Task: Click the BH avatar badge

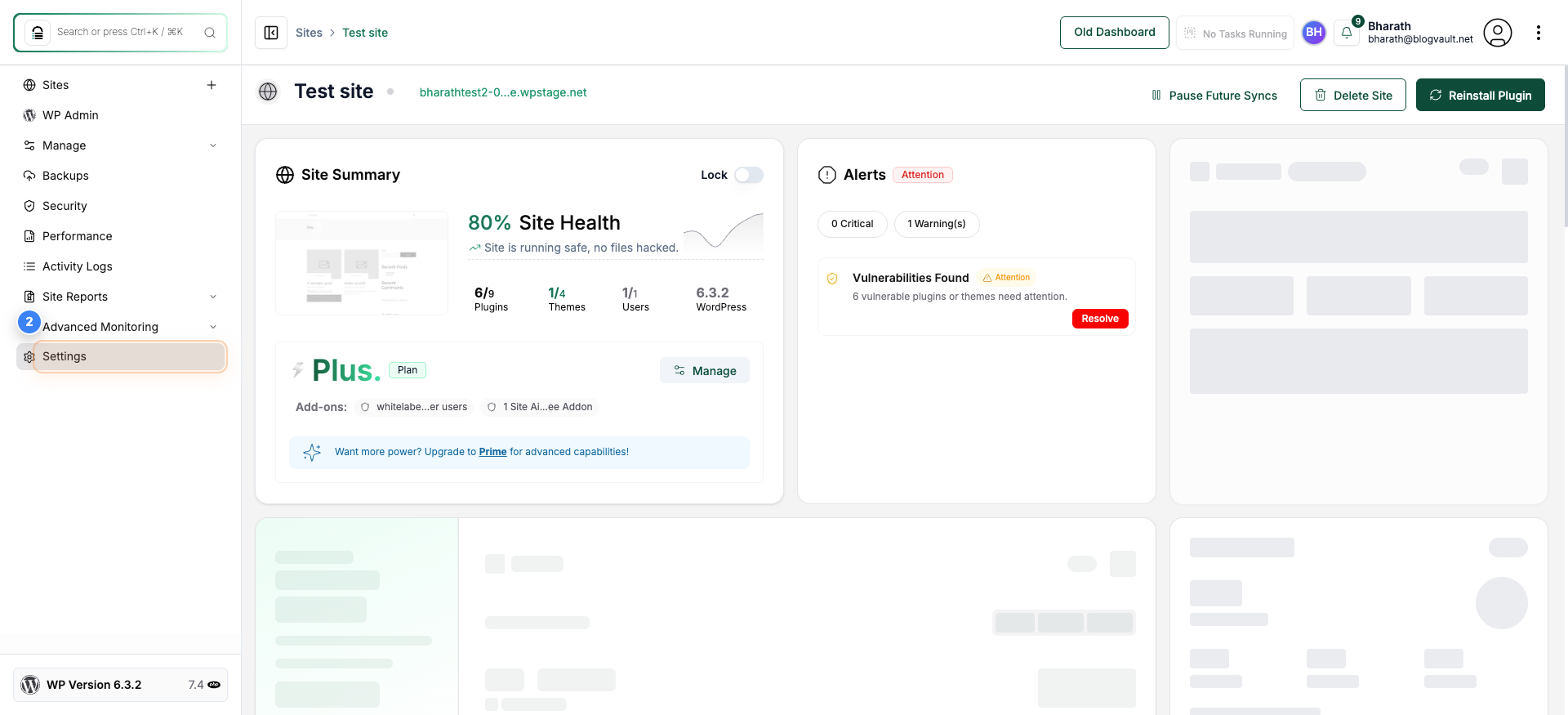Action: click(1314, 33)
